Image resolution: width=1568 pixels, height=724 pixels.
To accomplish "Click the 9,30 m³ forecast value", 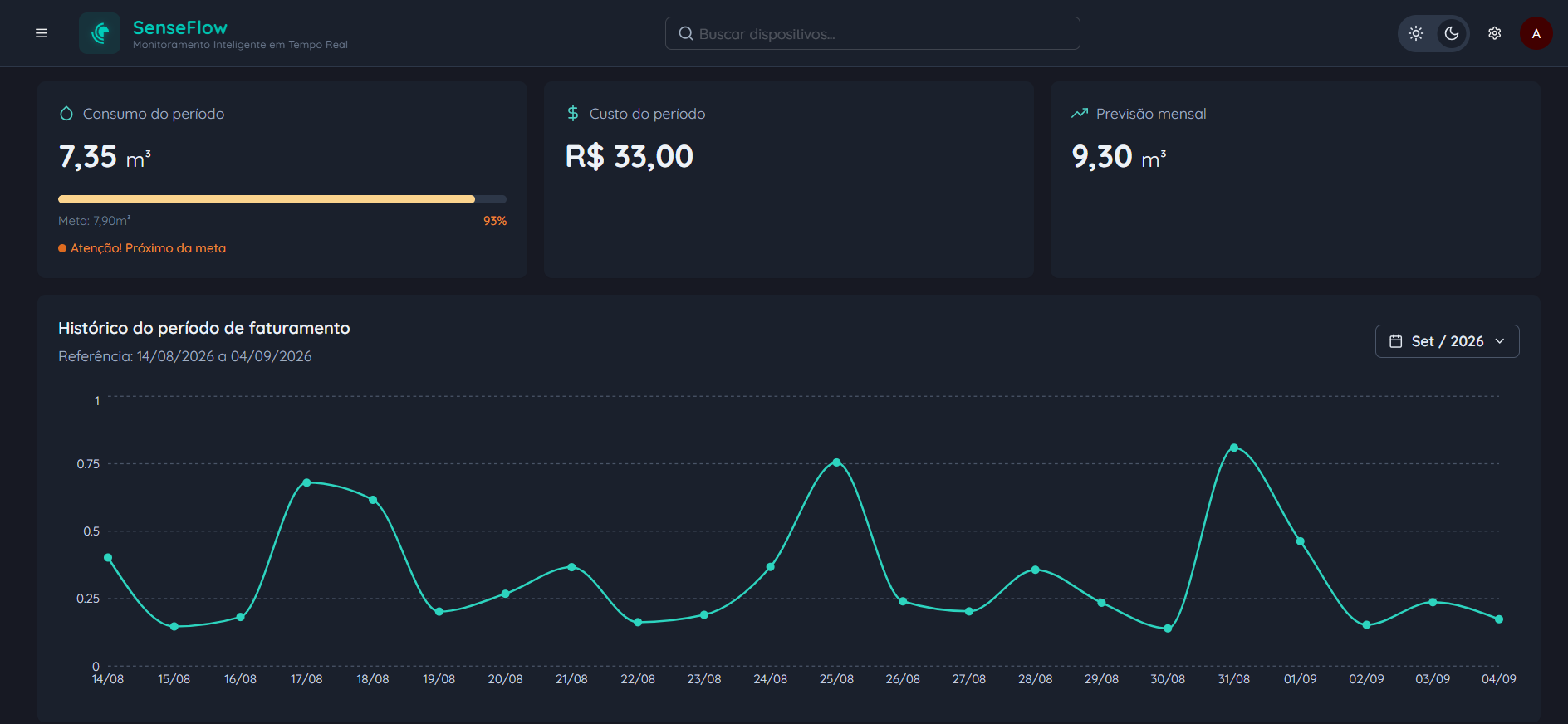I will click(x=1119, y=157).
